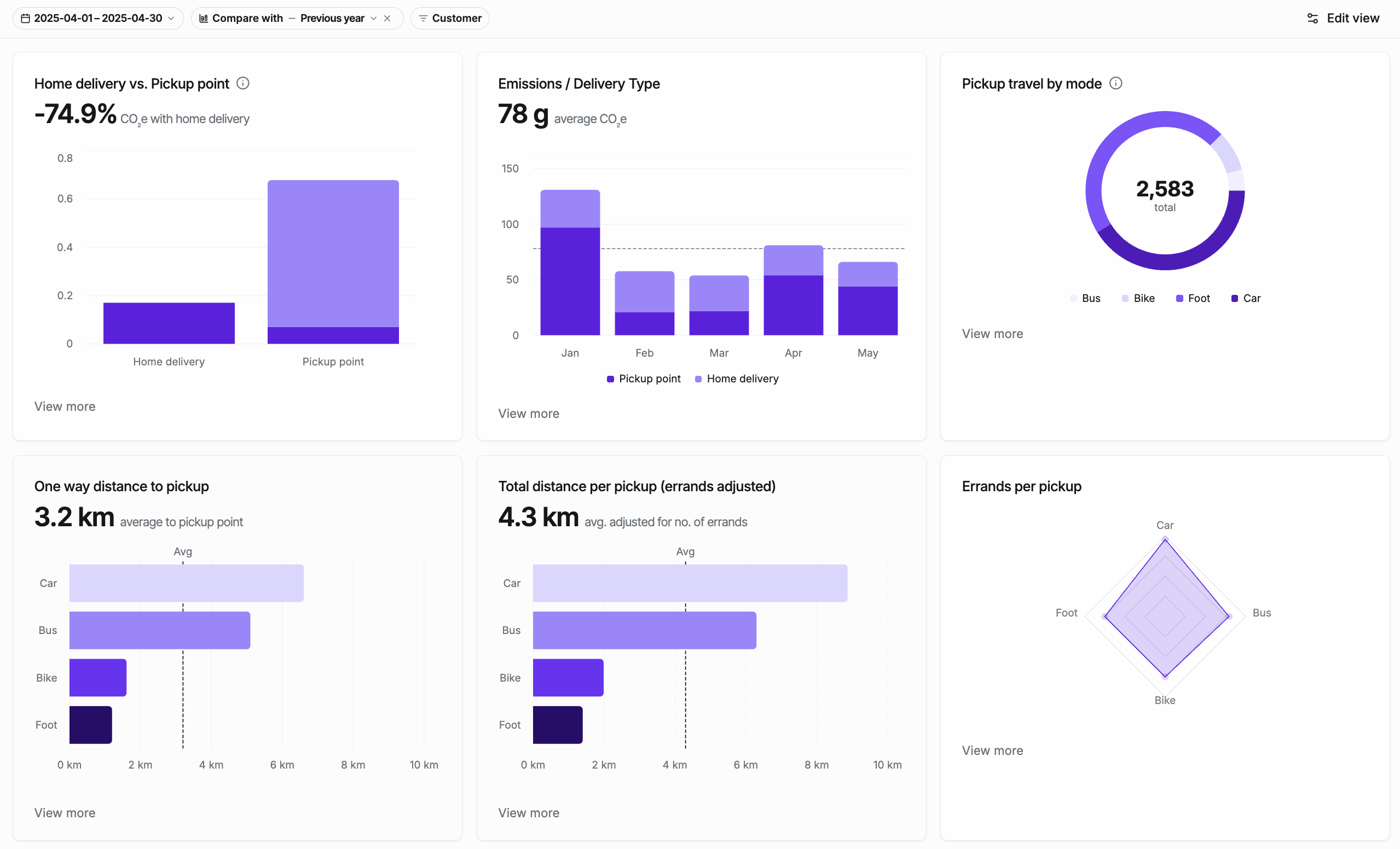Click the sliders icon beside Edit view
This screenshot has height=849, width=1400.
1312,18
